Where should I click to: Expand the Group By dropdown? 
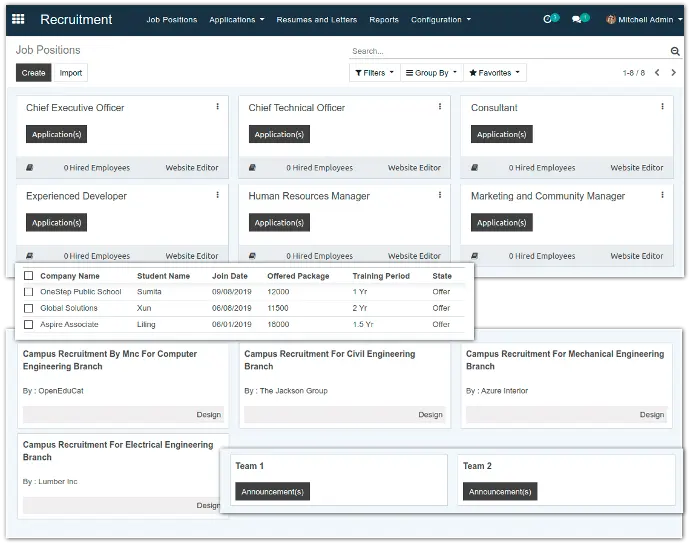(431, 73)
